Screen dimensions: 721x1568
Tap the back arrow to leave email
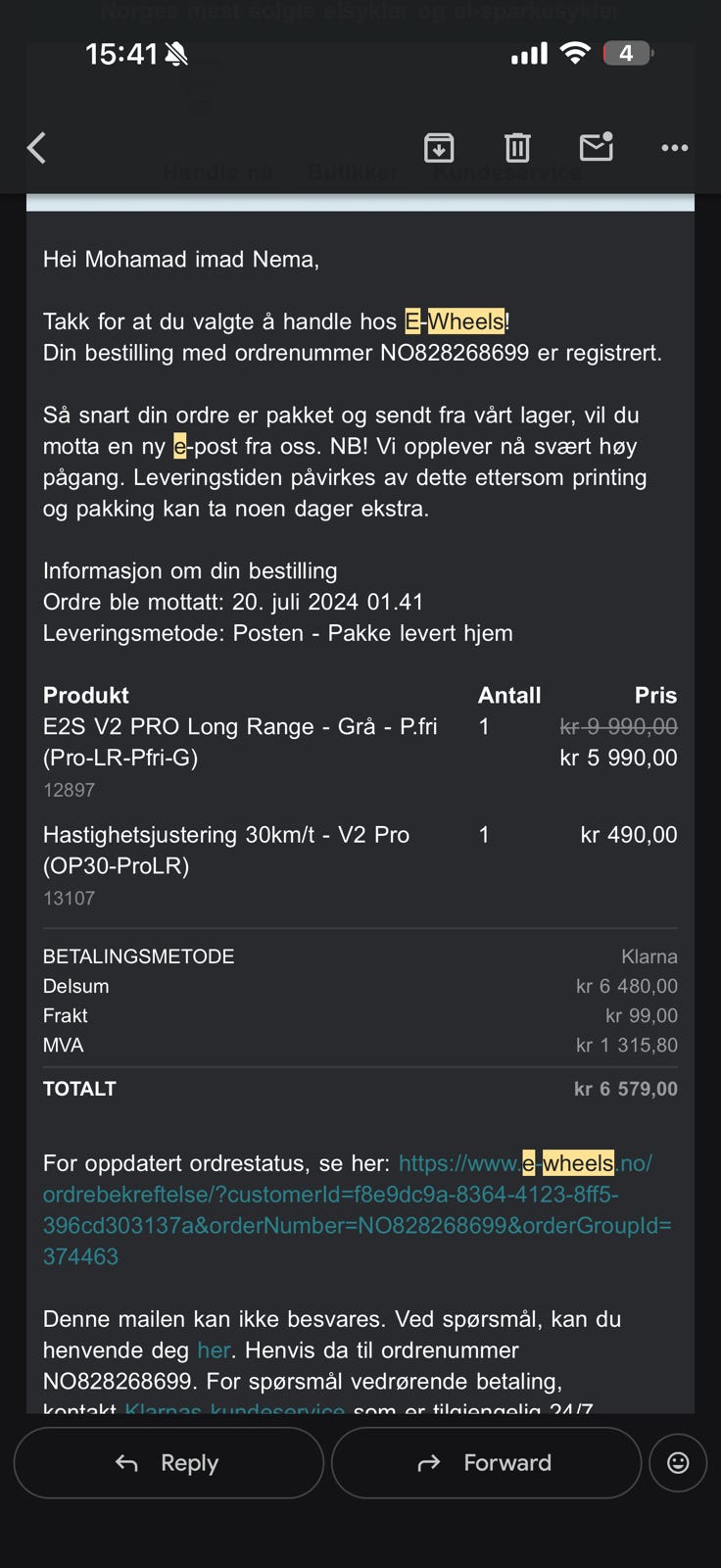[37, 148]
